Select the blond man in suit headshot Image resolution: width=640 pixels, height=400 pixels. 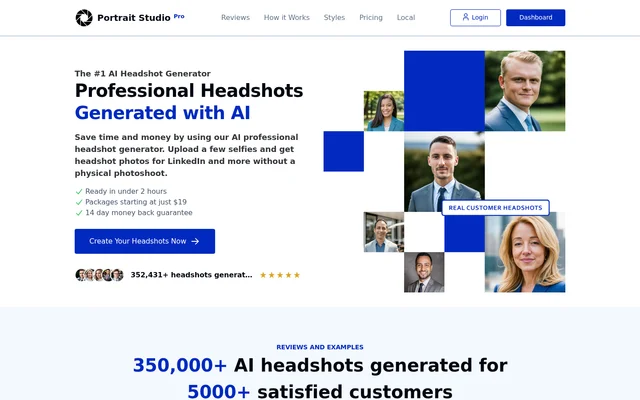coord(525,91)
